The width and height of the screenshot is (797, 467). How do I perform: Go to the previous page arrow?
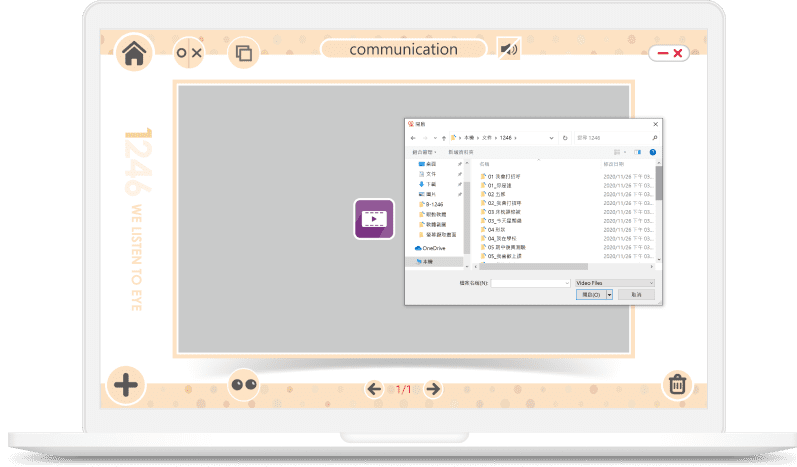[374, 389]
